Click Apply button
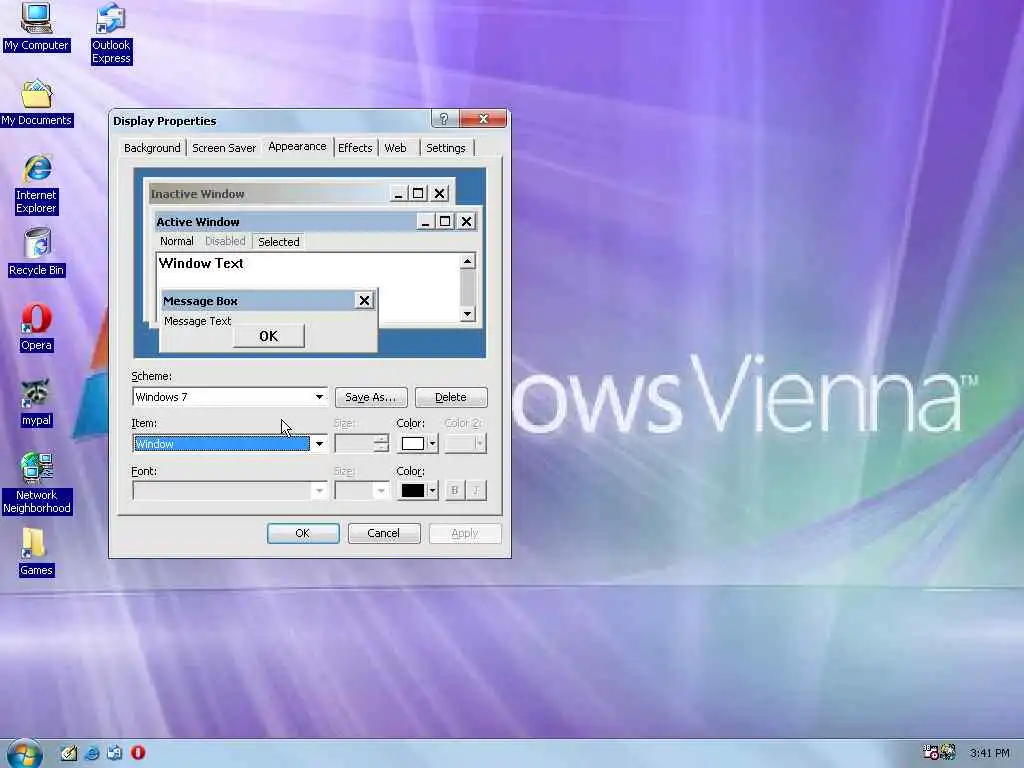Image resolution: width=1024 pixels, height=768 pixels. tap(465, 534)
